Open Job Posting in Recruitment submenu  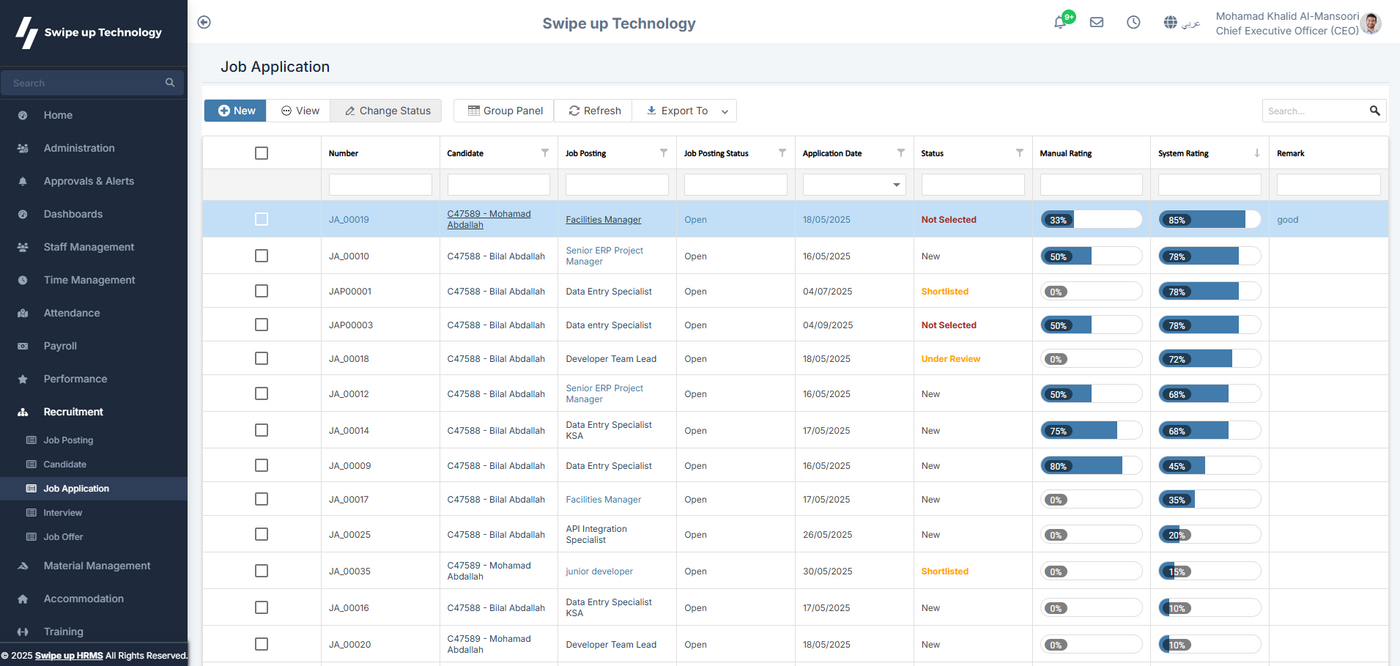tap(68, 440)
